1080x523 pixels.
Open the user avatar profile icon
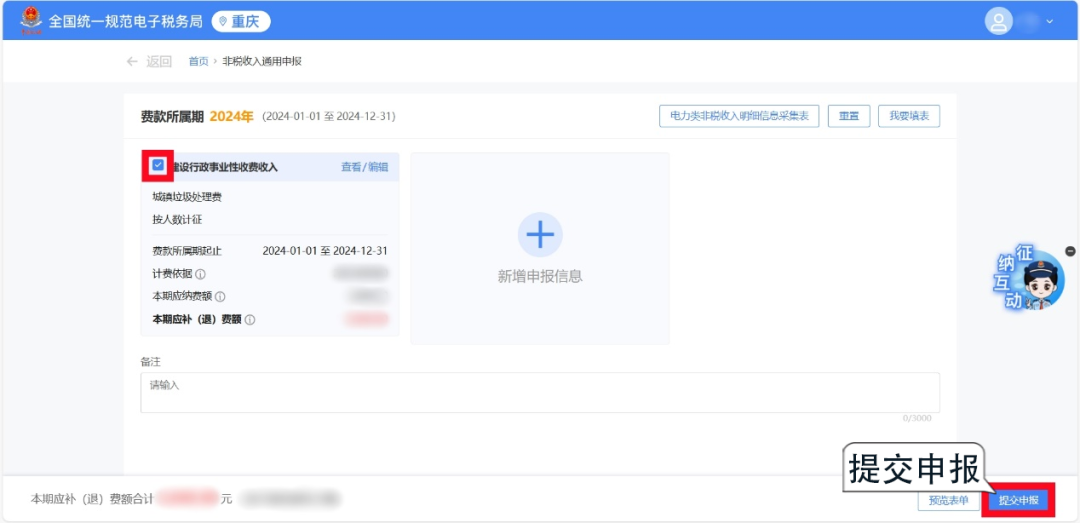999,21
